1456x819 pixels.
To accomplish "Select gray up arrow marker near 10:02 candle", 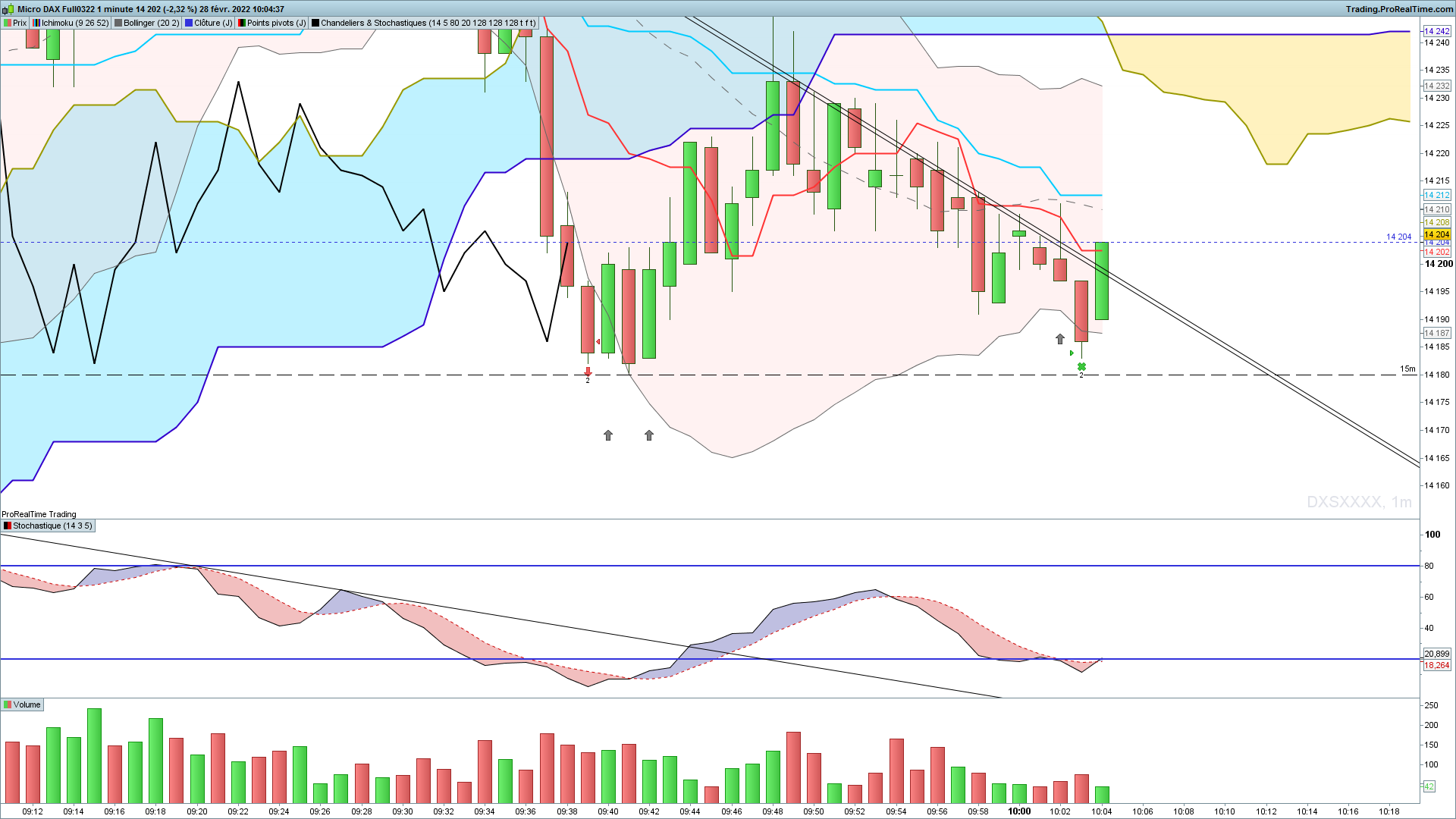I will pos(1060,339).
